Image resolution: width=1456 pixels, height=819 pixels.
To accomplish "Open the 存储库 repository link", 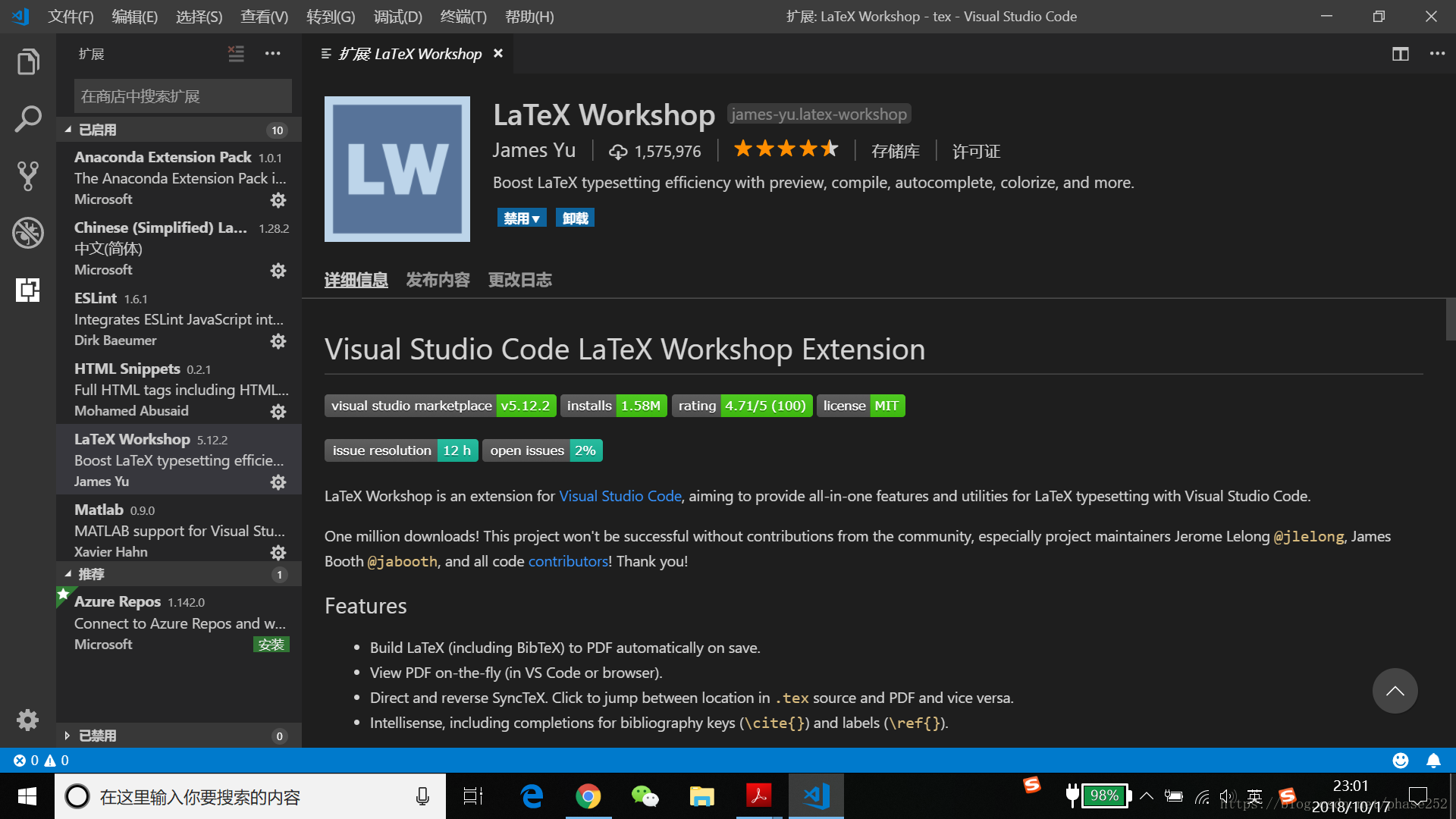I will point(896,151).
